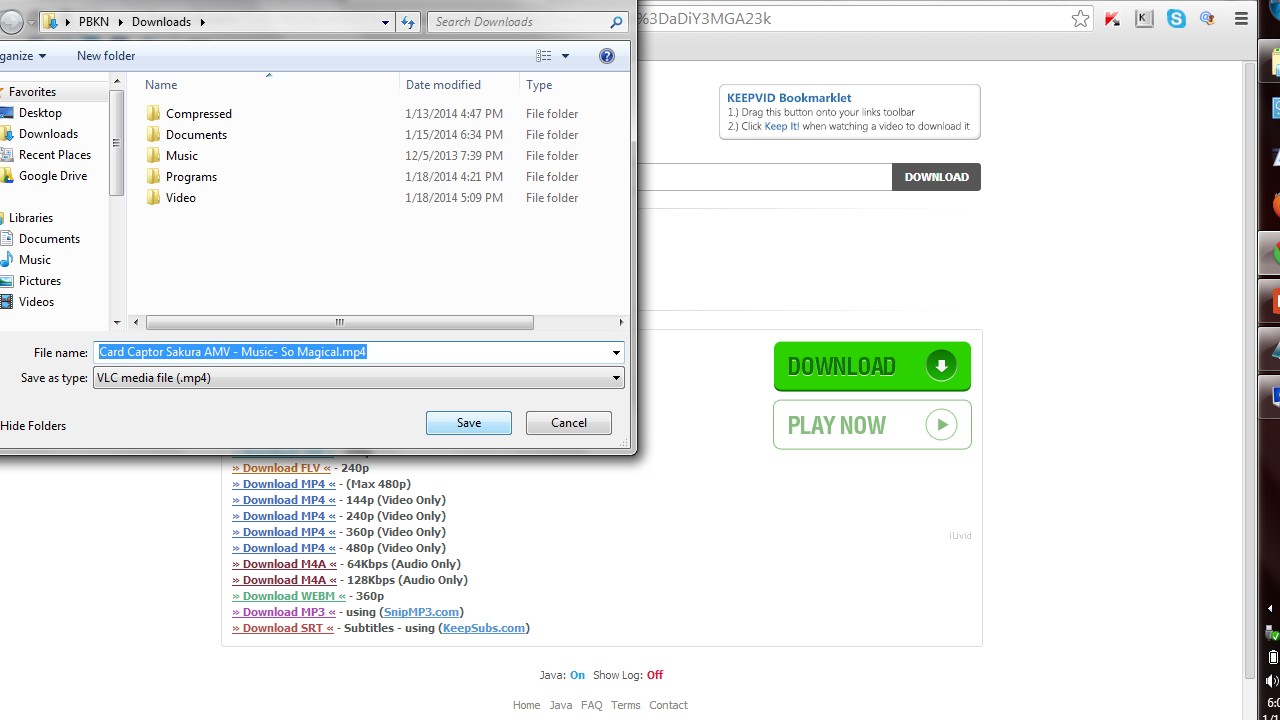Expand the view options dropdown arrow
Screen dimensions: 1280x720
coord(565,56)
